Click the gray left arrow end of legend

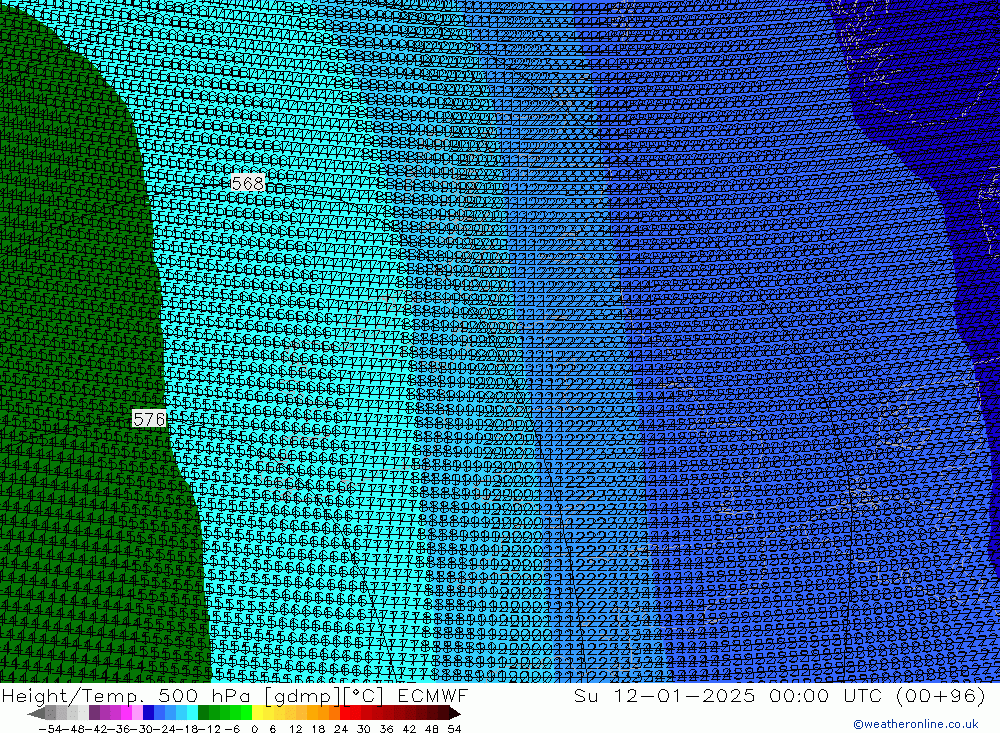click(36, 714)
